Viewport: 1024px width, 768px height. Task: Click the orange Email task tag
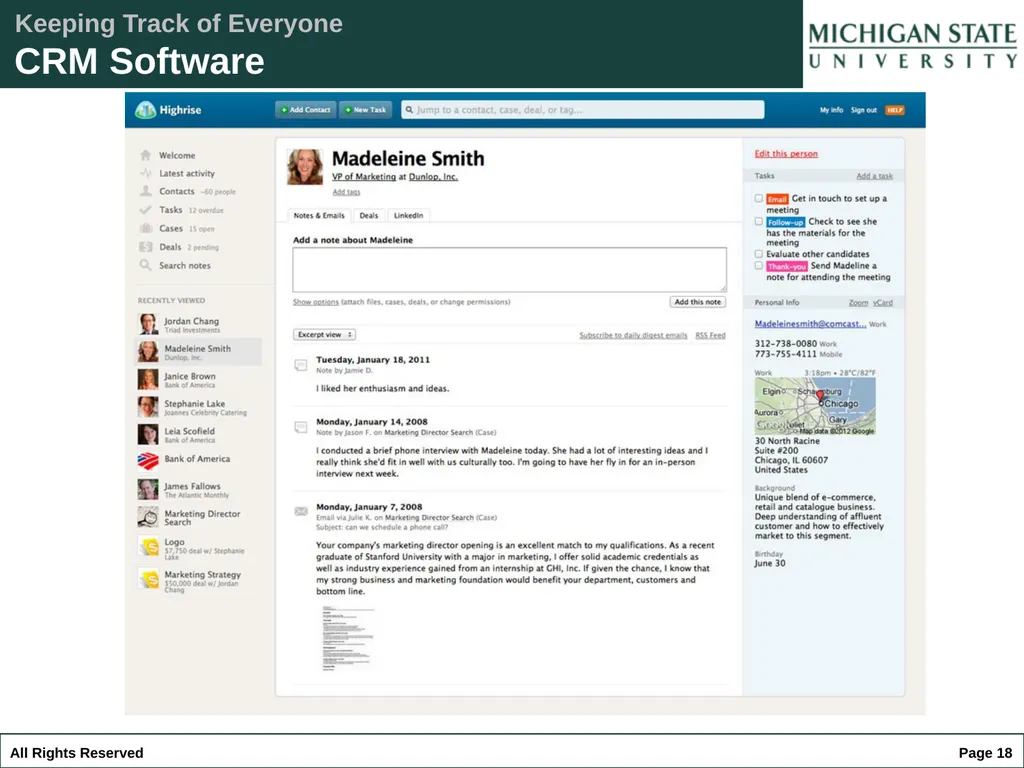tap(777, 199)
